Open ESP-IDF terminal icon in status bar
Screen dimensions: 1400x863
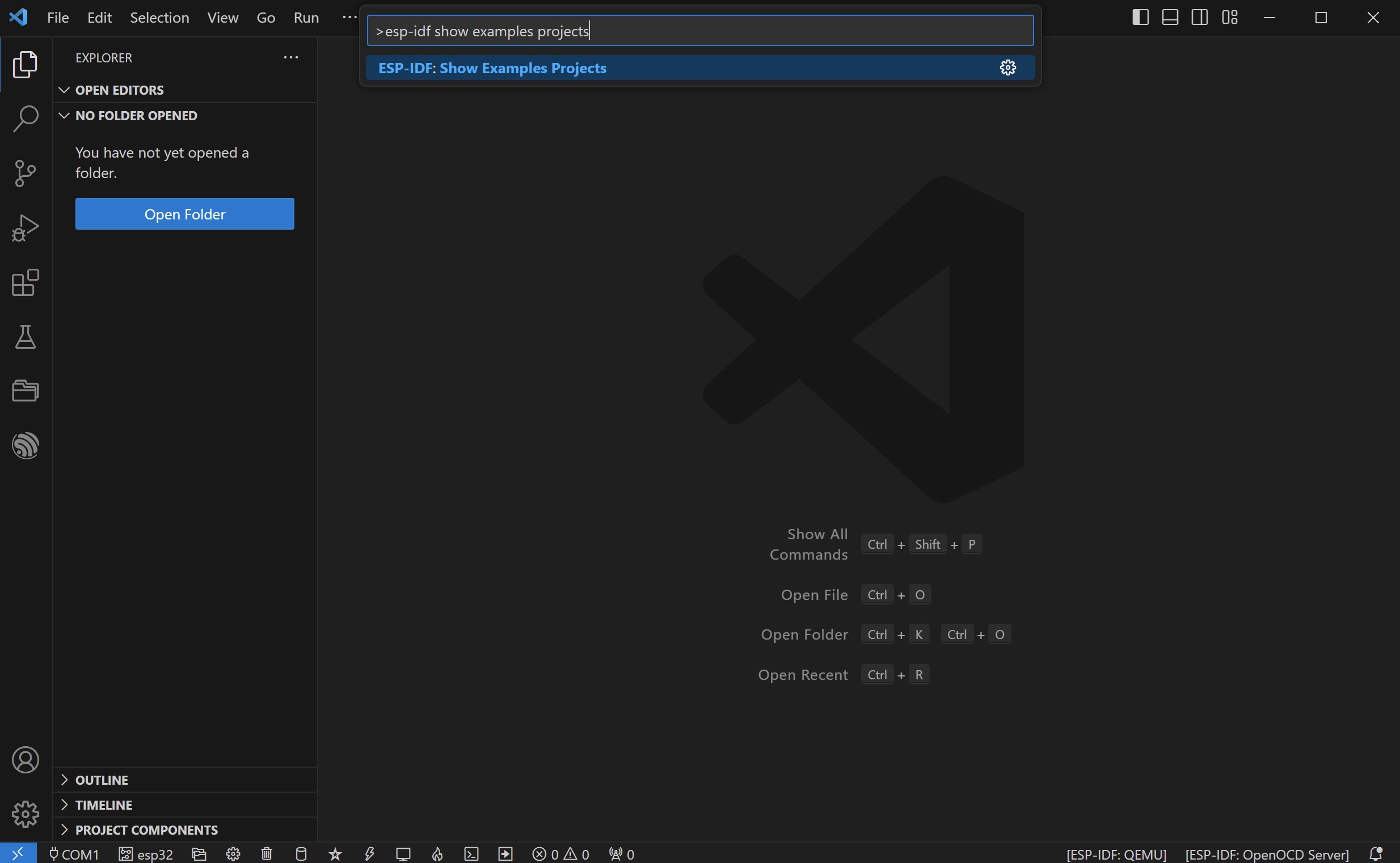pyautogui.click(x=471, y=854)
